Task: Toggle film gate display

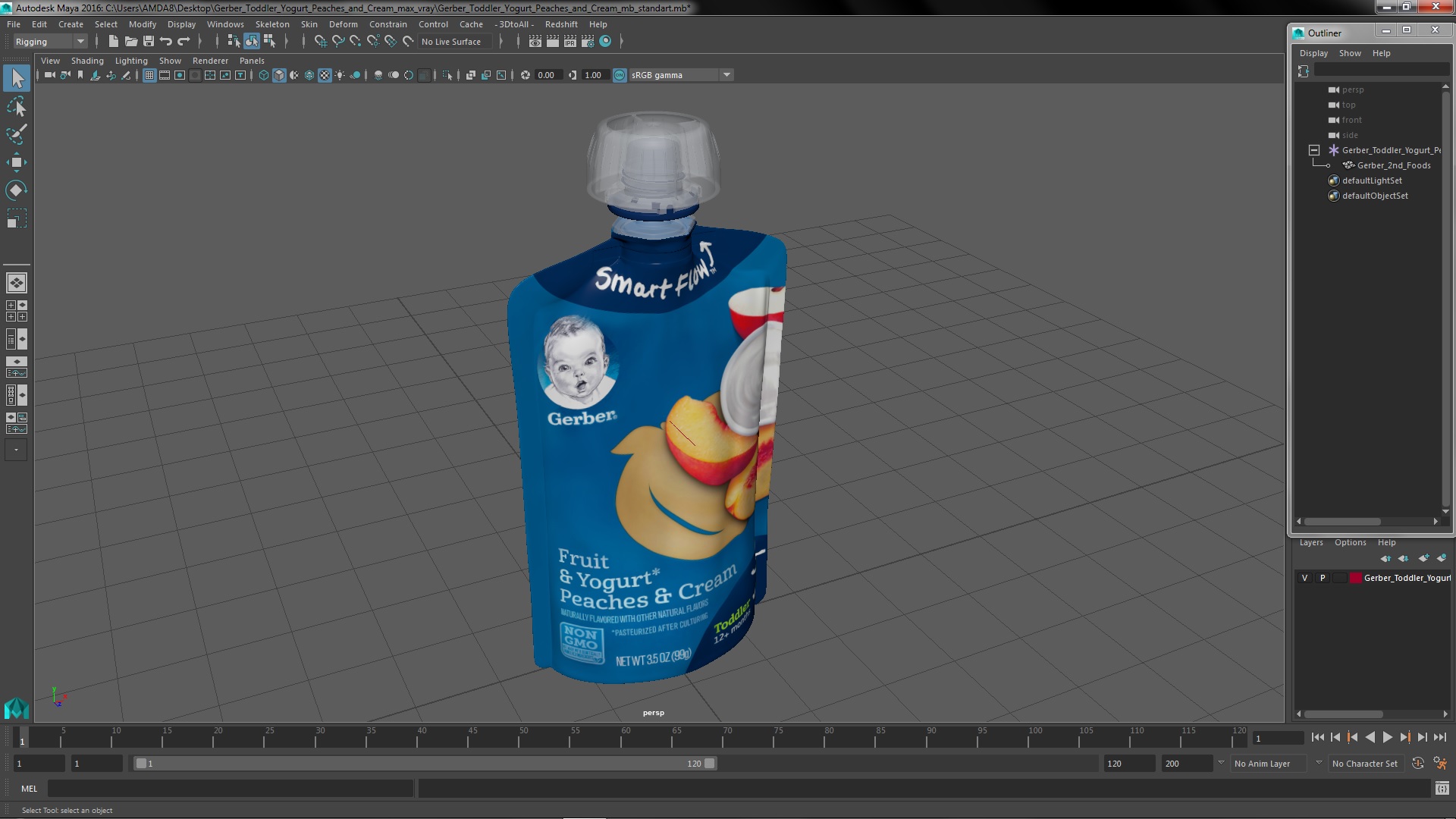Action: click(165, 75)
